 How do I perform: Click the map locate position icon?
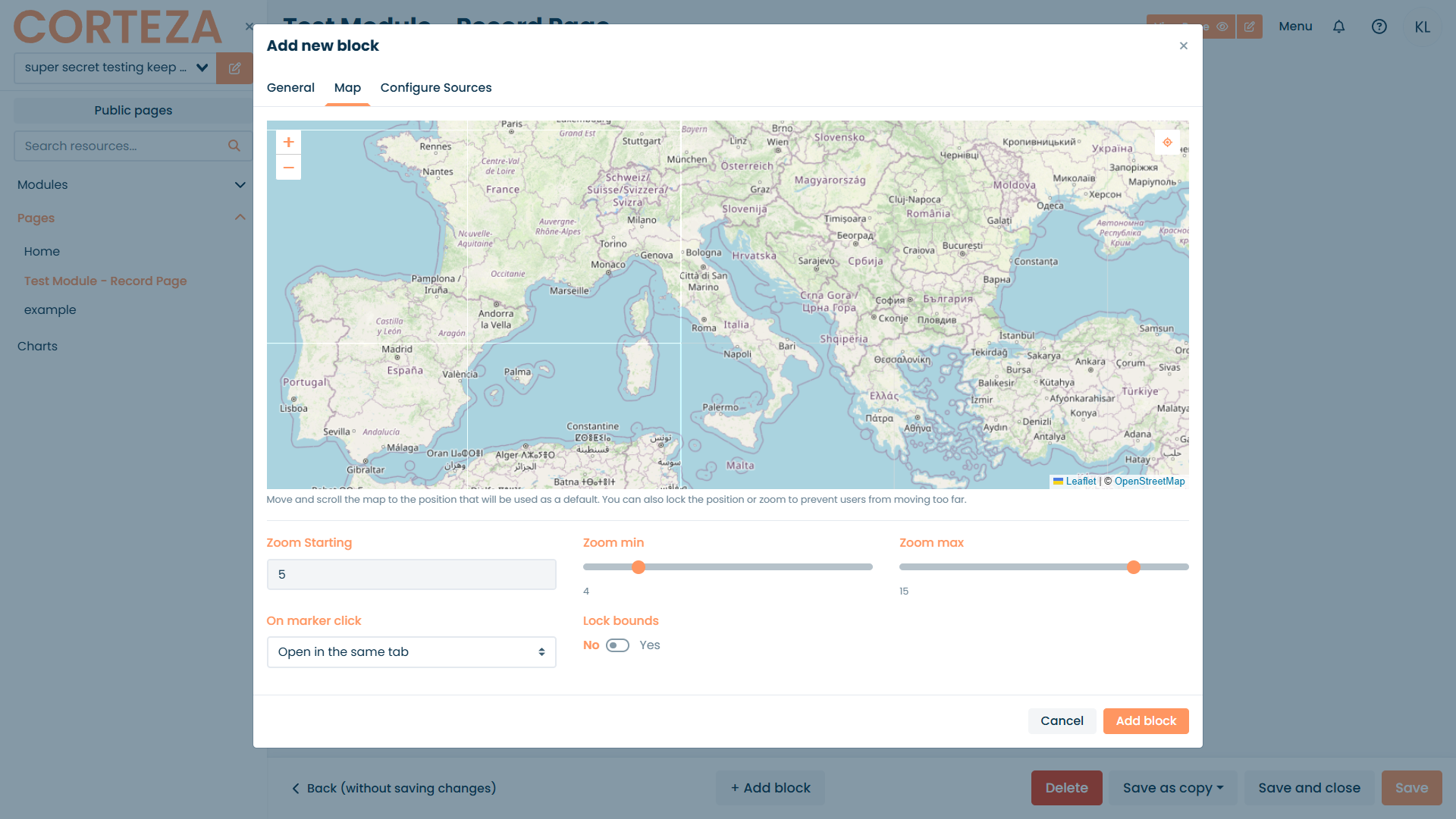coord(1167,143)
